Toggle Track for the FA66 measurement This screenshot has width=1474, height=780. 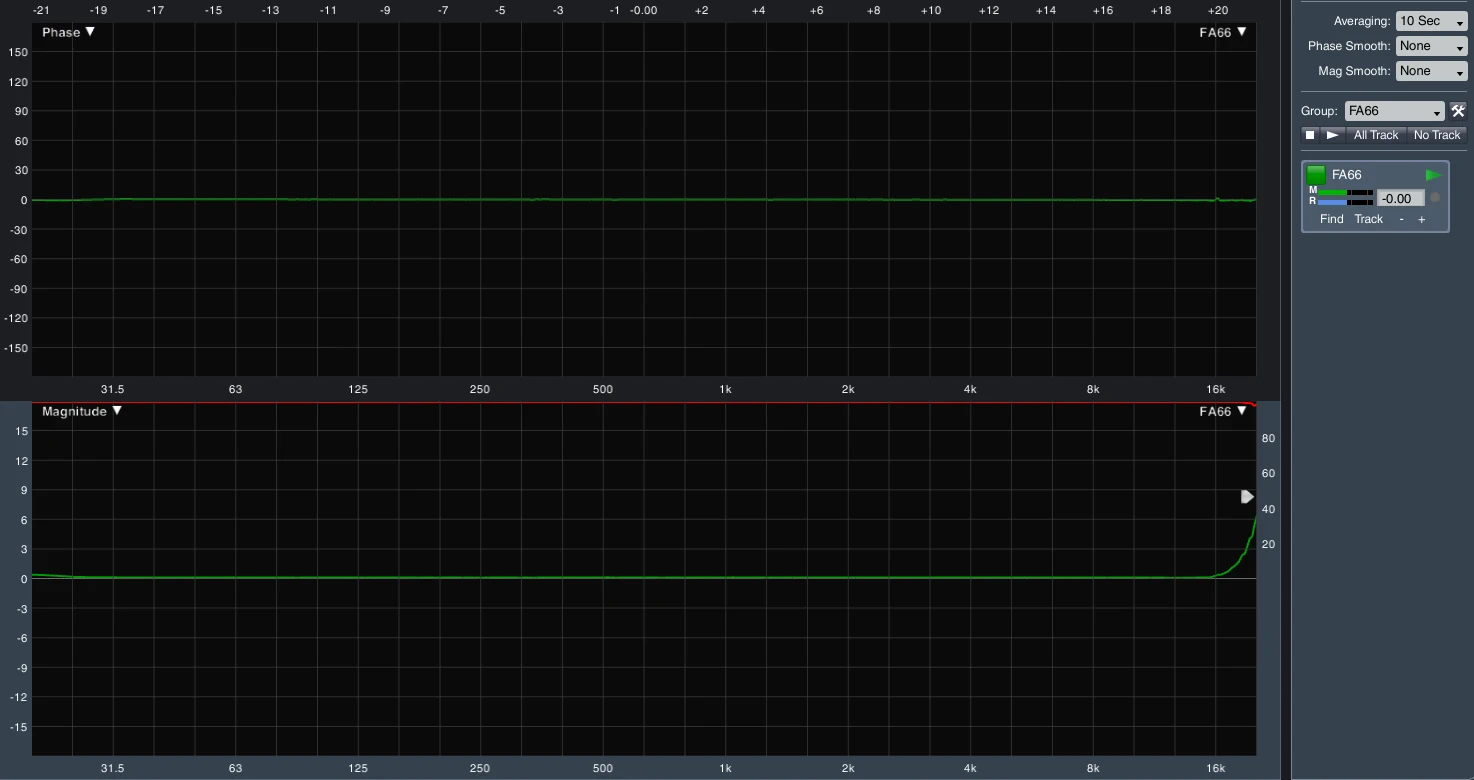click(x=1368, y=219)
